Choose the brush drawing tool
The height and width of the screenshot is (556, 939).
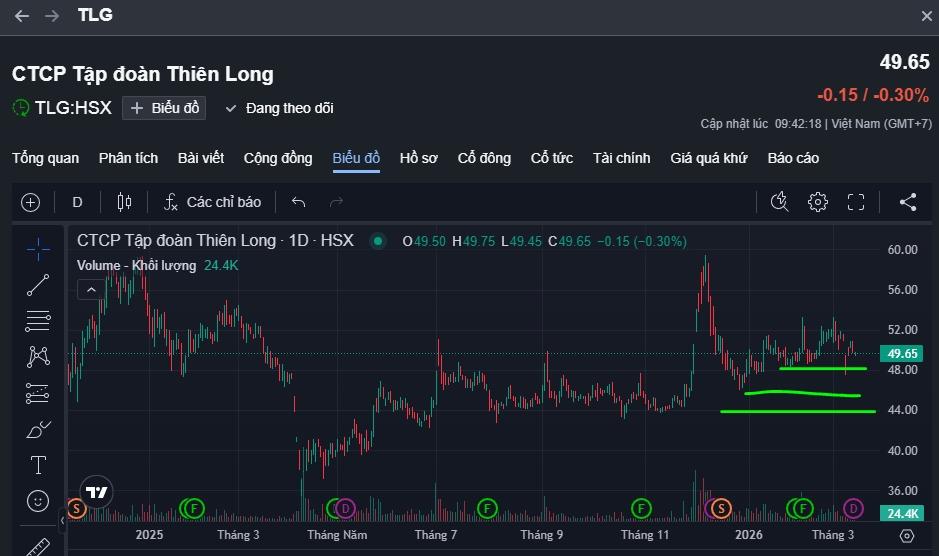pyautogui.click(x=38, y=429)
